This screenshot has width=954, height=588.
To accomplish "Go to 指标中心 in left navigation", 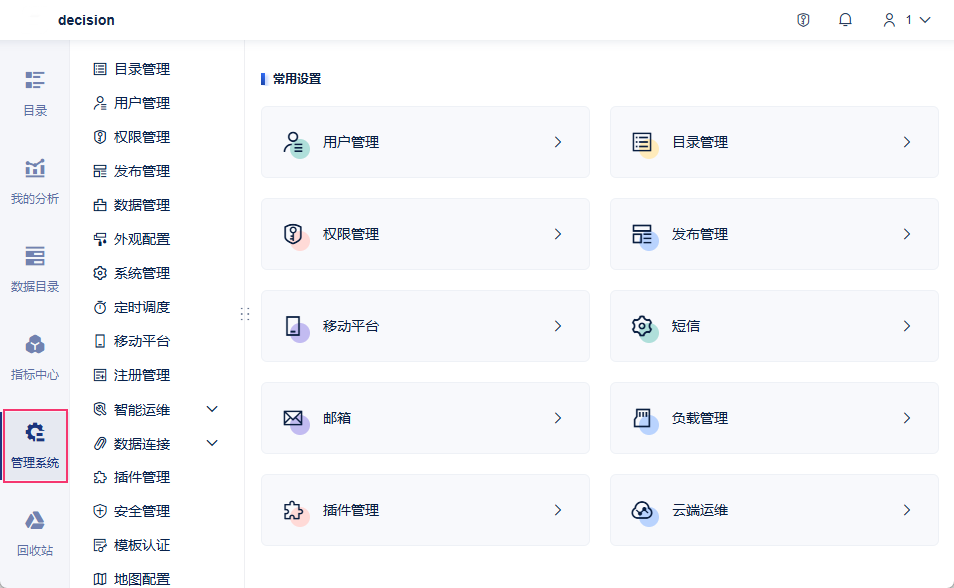I will click(x=35, y=357).
